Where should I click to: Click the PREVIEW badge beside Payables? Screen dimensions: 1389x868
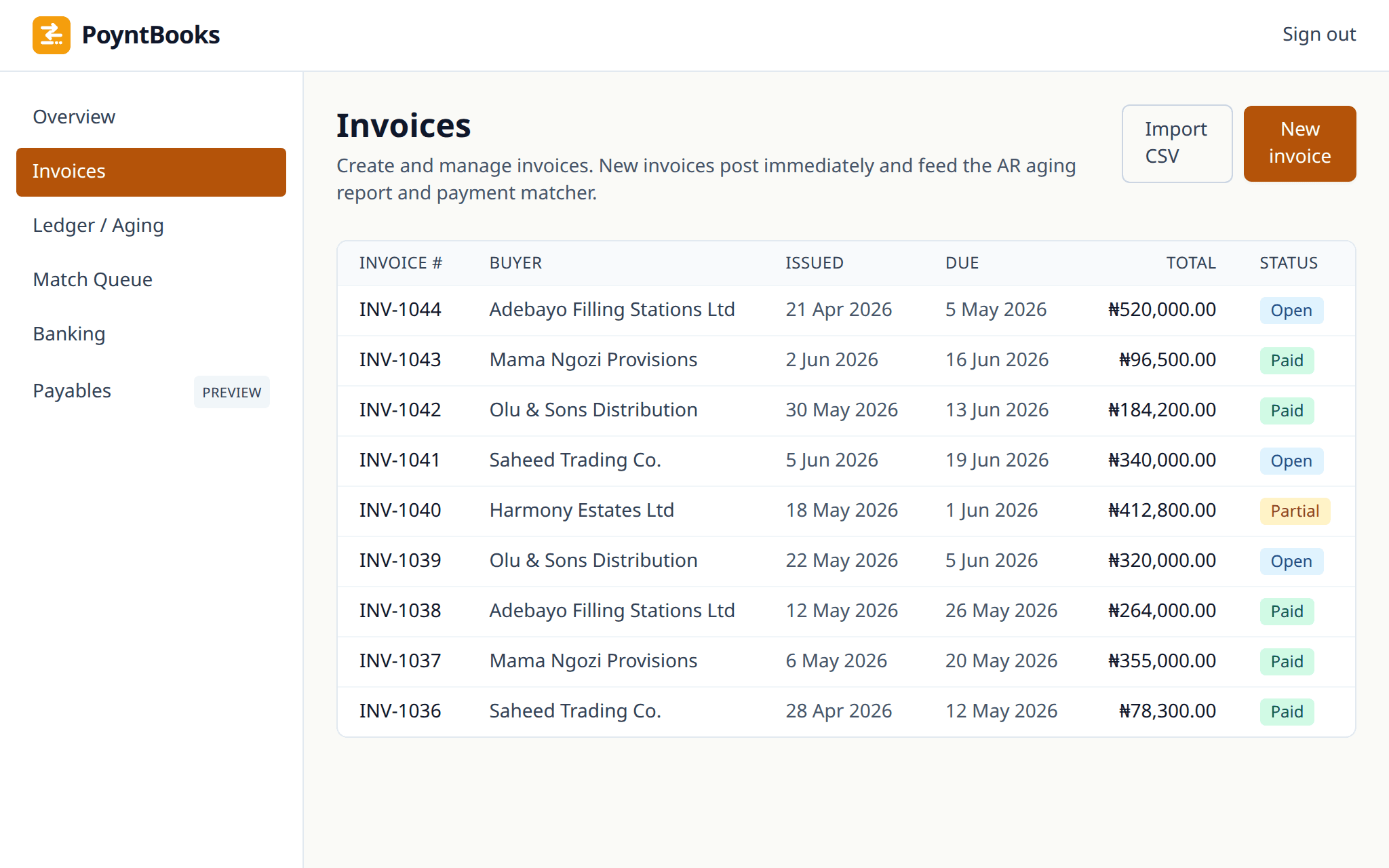point(232,392)
